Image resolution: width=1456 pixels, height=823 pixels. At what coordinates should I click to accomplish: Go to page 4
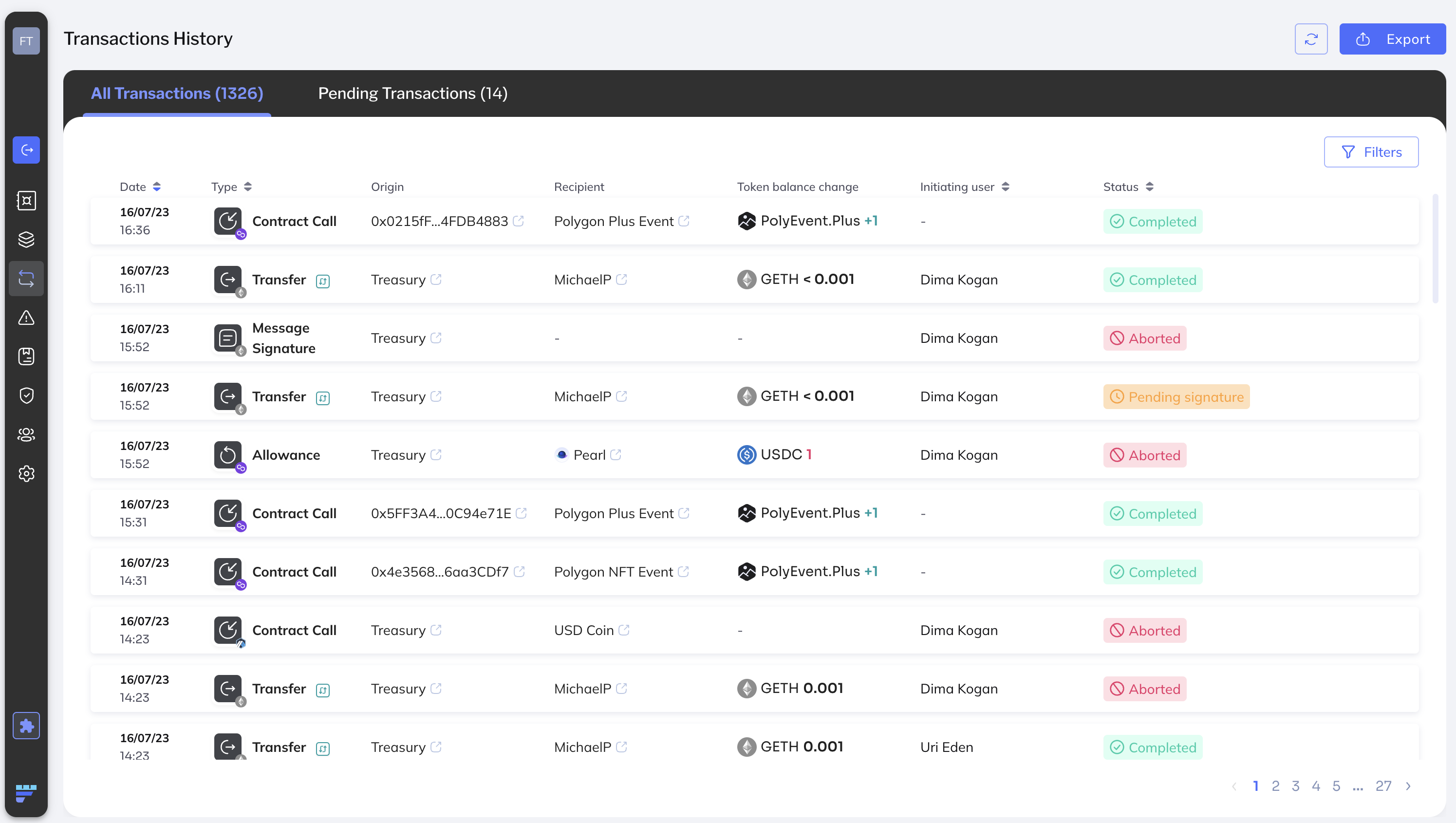pos(1316,786)
